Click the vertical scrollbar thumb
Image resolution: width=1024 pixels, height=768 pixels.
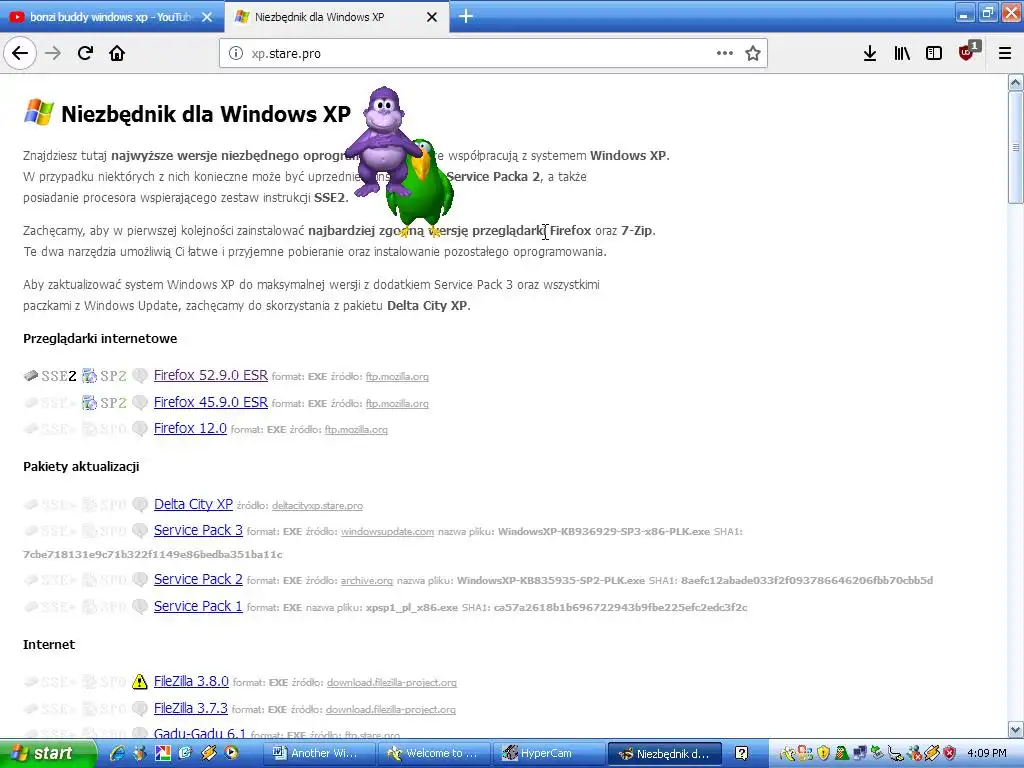coord(1015,148)
